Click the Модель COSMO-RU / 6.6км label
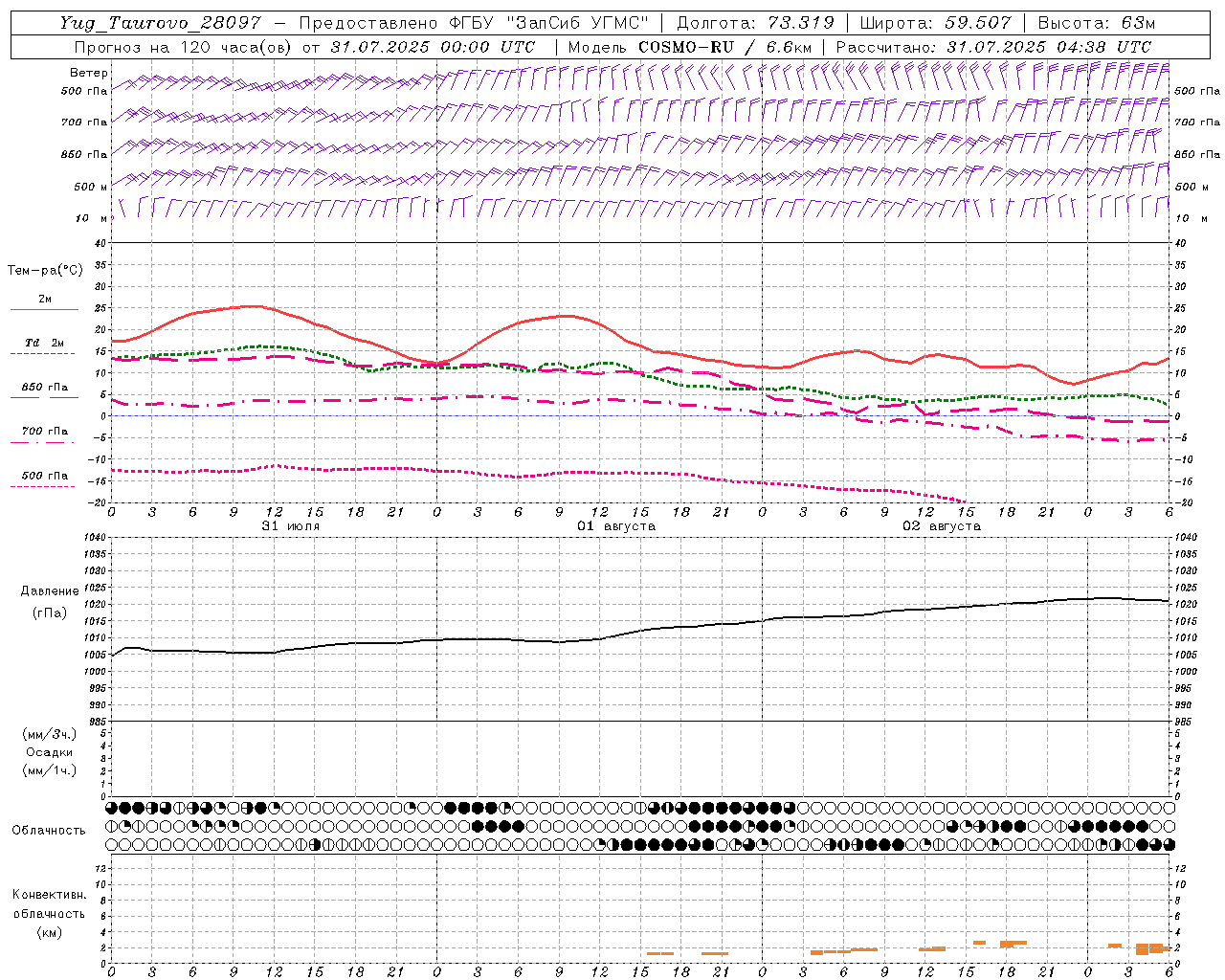 [x=690, y=47]
